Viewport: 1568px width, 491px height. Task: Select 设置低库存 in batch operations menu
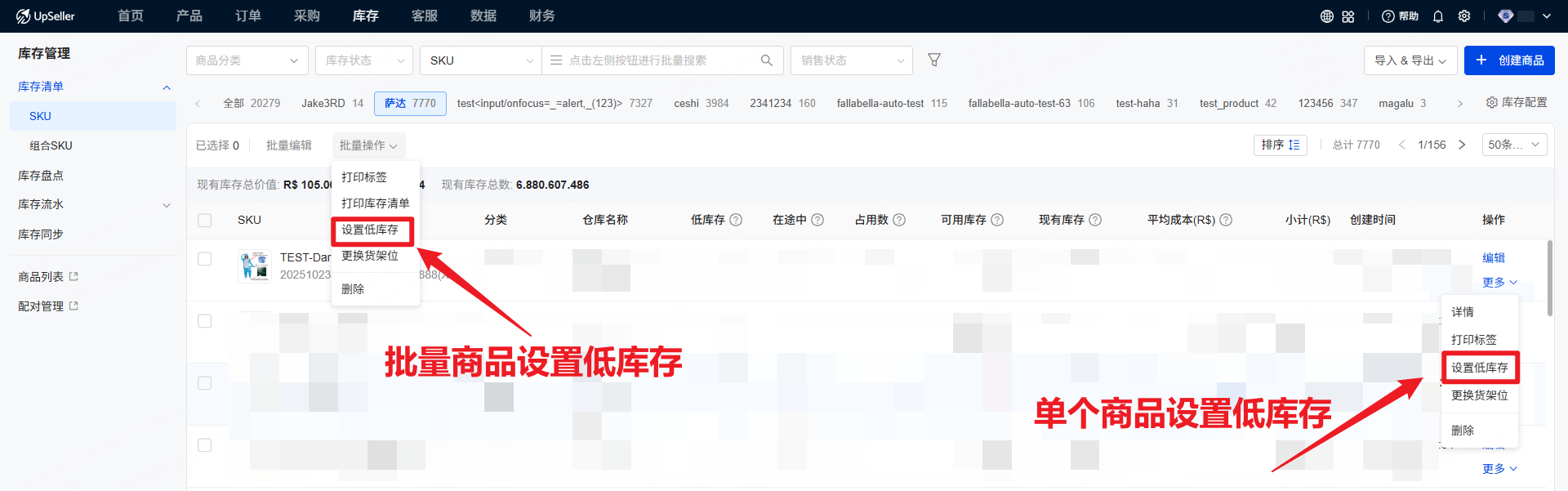coord(371,230)
